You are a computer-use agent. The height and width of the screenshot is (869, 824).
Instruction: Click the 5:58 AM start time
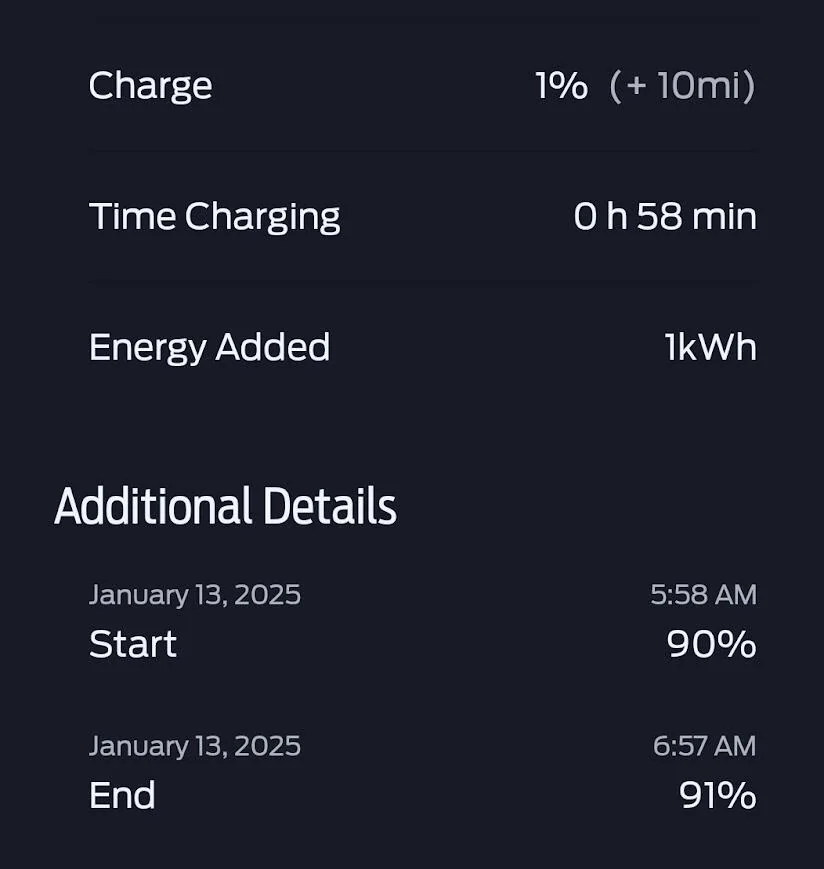(703, 595)
